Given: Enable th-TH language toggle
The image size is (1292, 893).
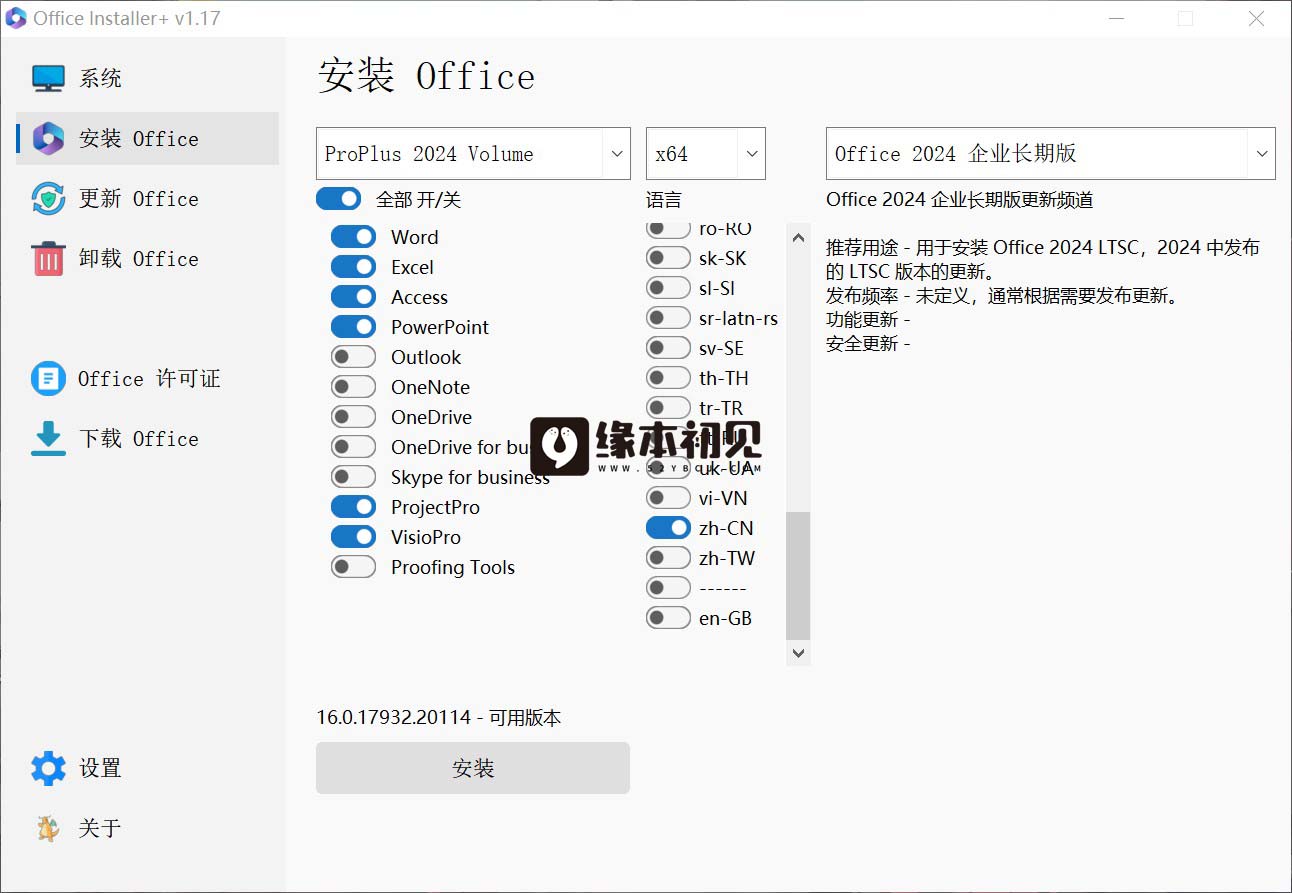Looking at the screenshot, I should pos(668,378).
